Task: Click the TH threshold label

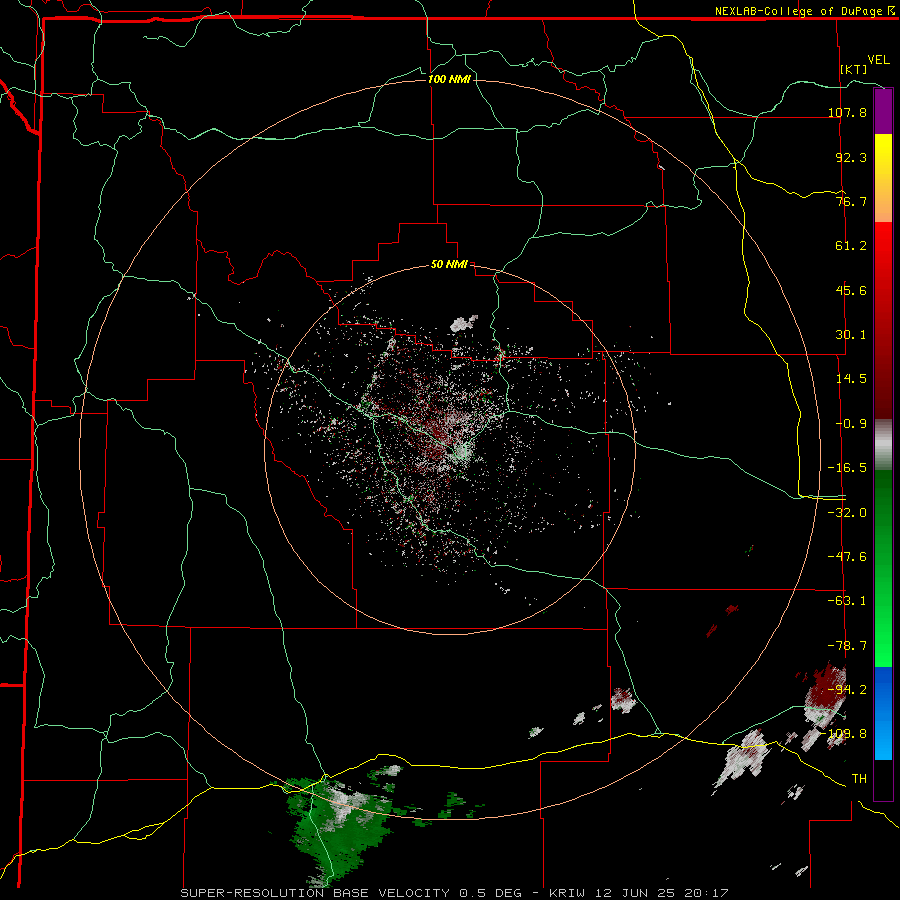Action: click(x=859, y=779)
